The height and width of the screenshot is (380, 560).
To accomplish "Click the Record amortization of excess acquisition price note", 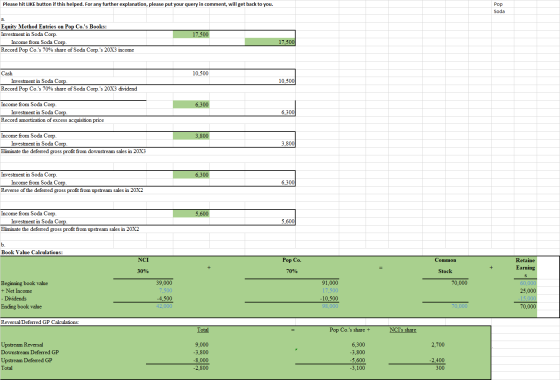I will (52, 120).
